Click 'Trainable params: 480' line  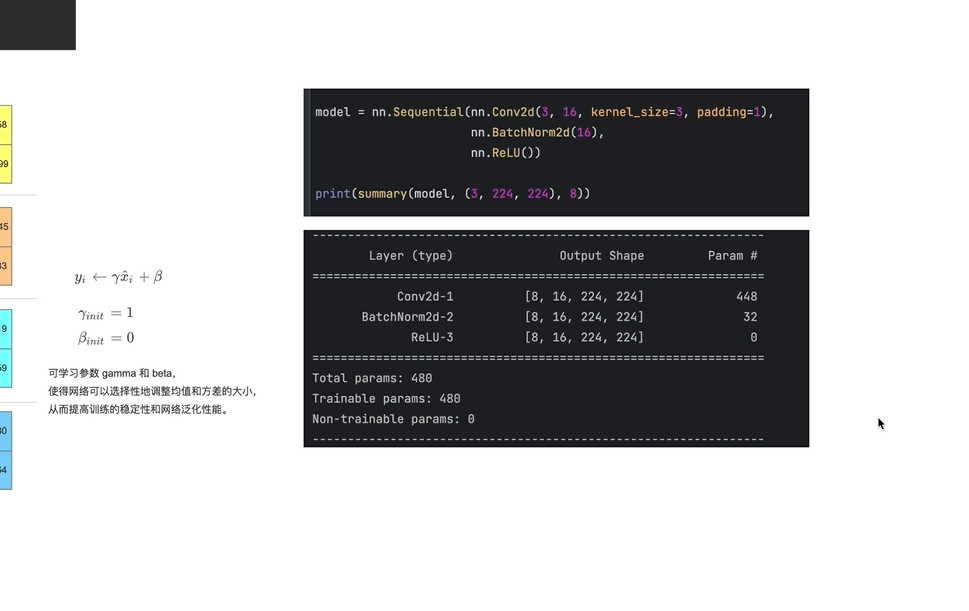click(x=386, y=398)
